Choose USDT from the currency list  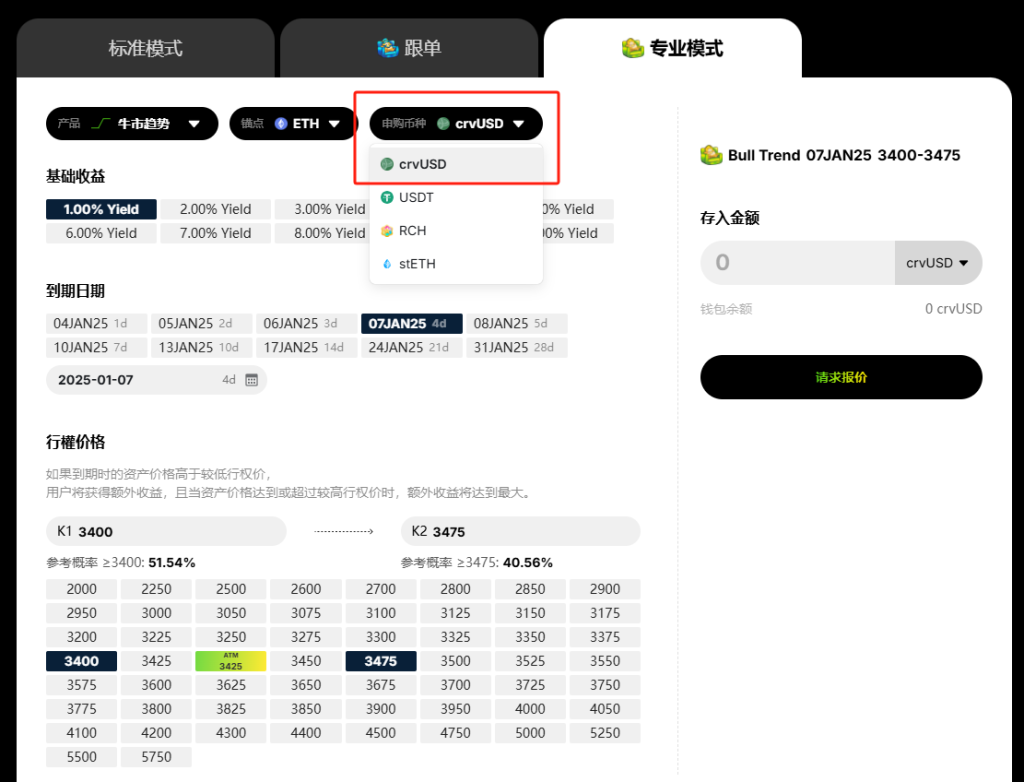[x=456, y=197]
